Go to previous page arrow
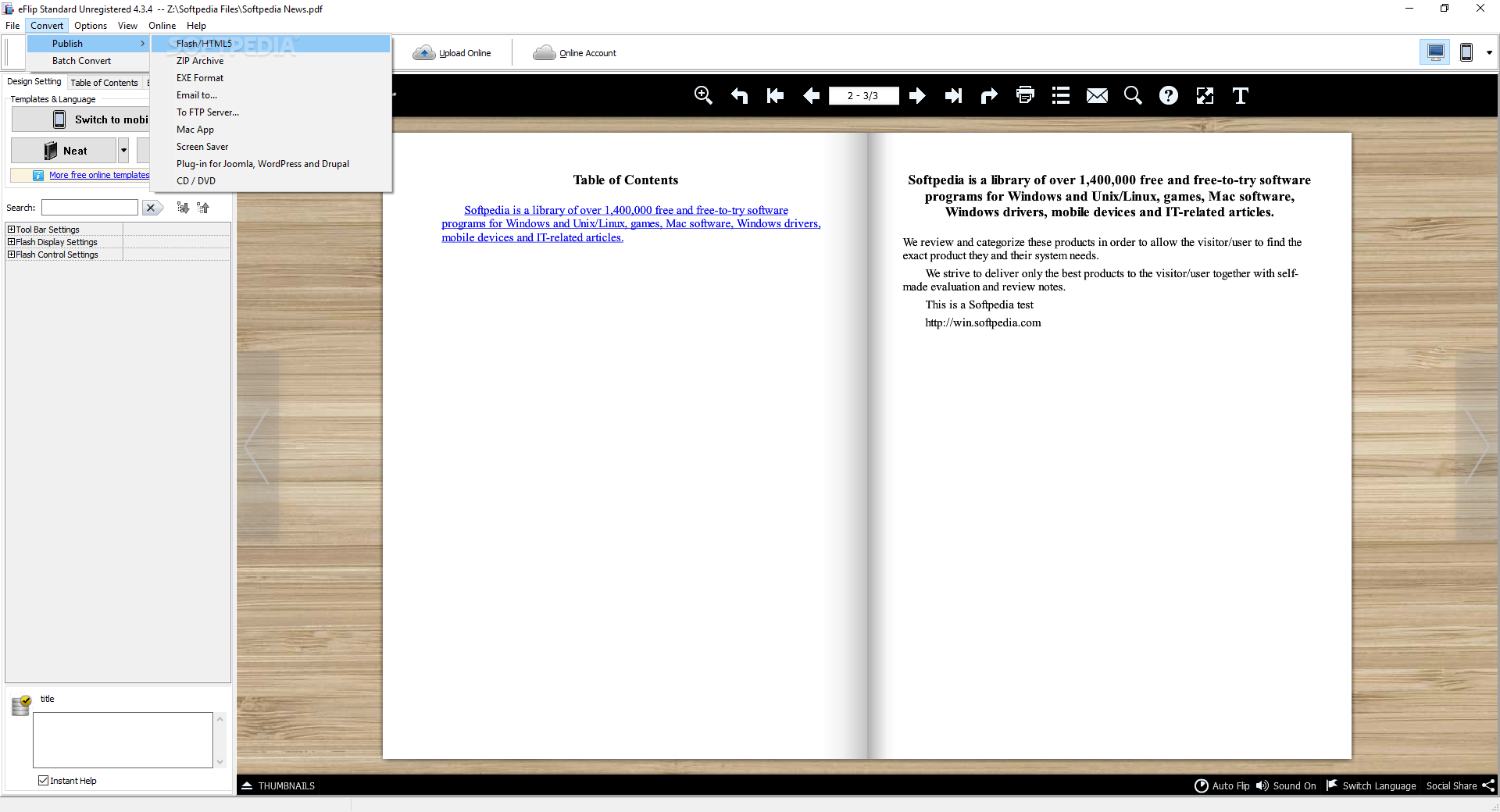1500x812 pixels. [x=811, y=95]
